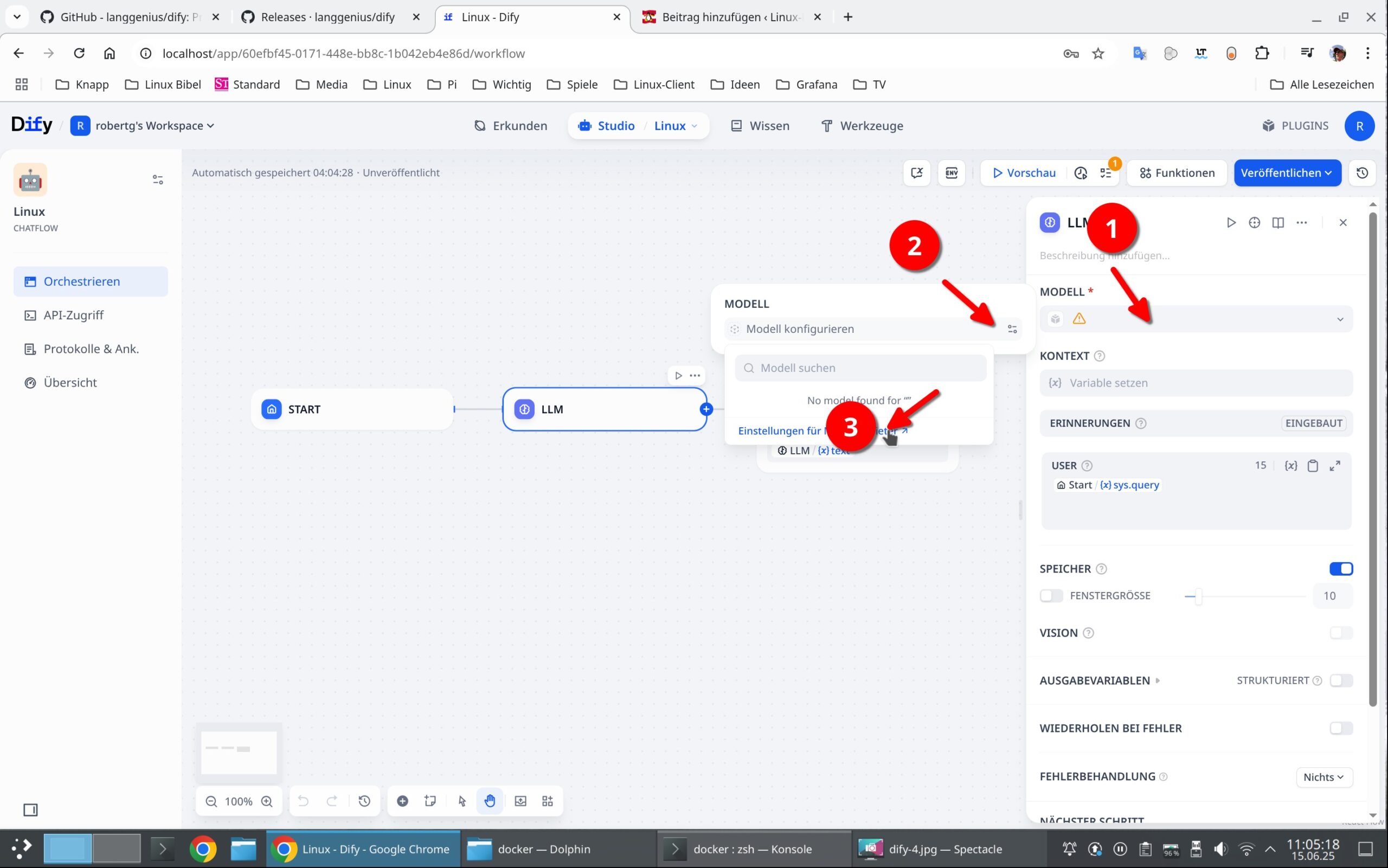1388x868 pixels.
Task: Go to Erkunden tab
Action: tap(510, 126)
